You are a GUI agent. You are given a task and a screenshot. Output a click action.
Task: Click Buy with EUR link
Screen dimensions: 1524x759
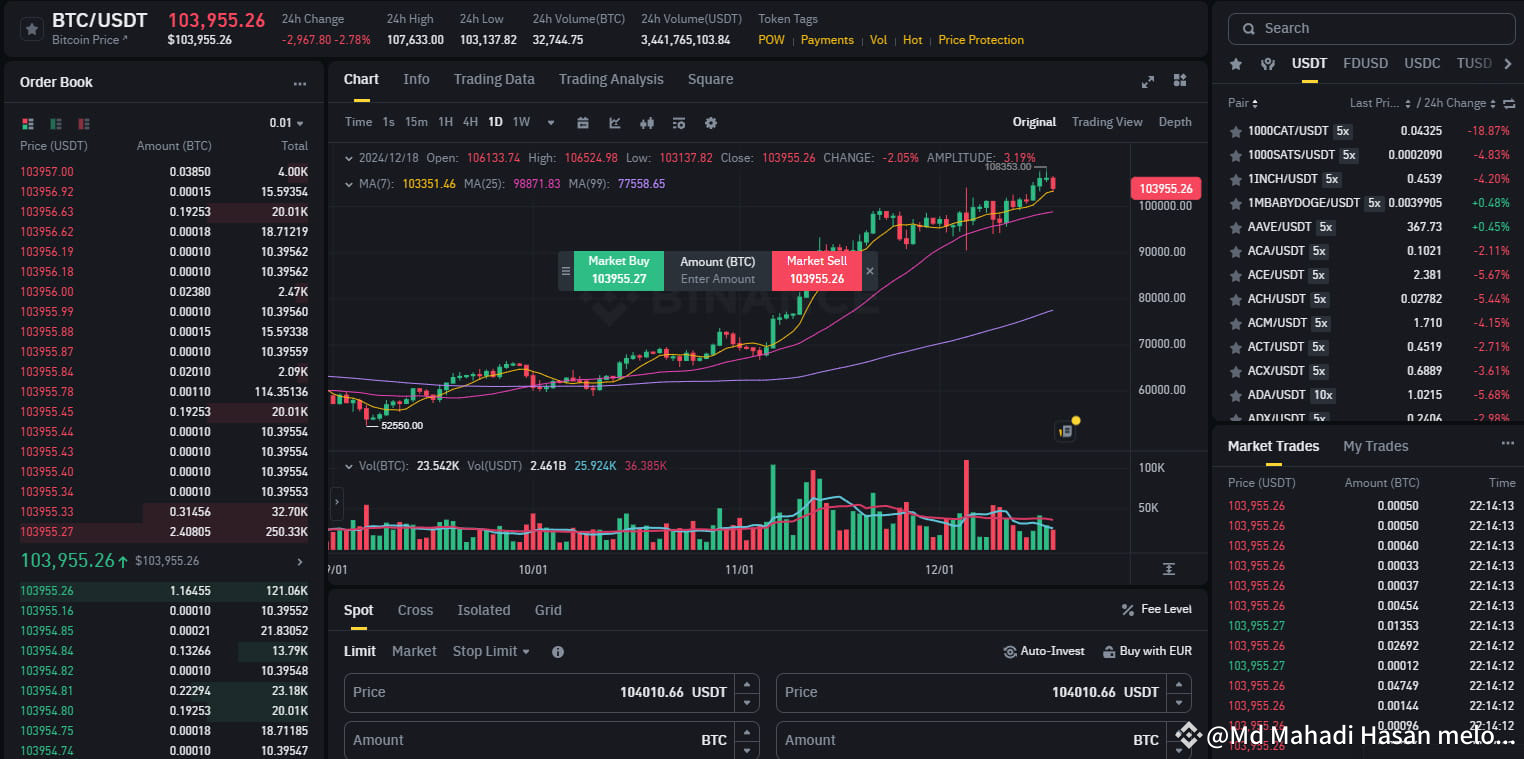[1147, 651]
